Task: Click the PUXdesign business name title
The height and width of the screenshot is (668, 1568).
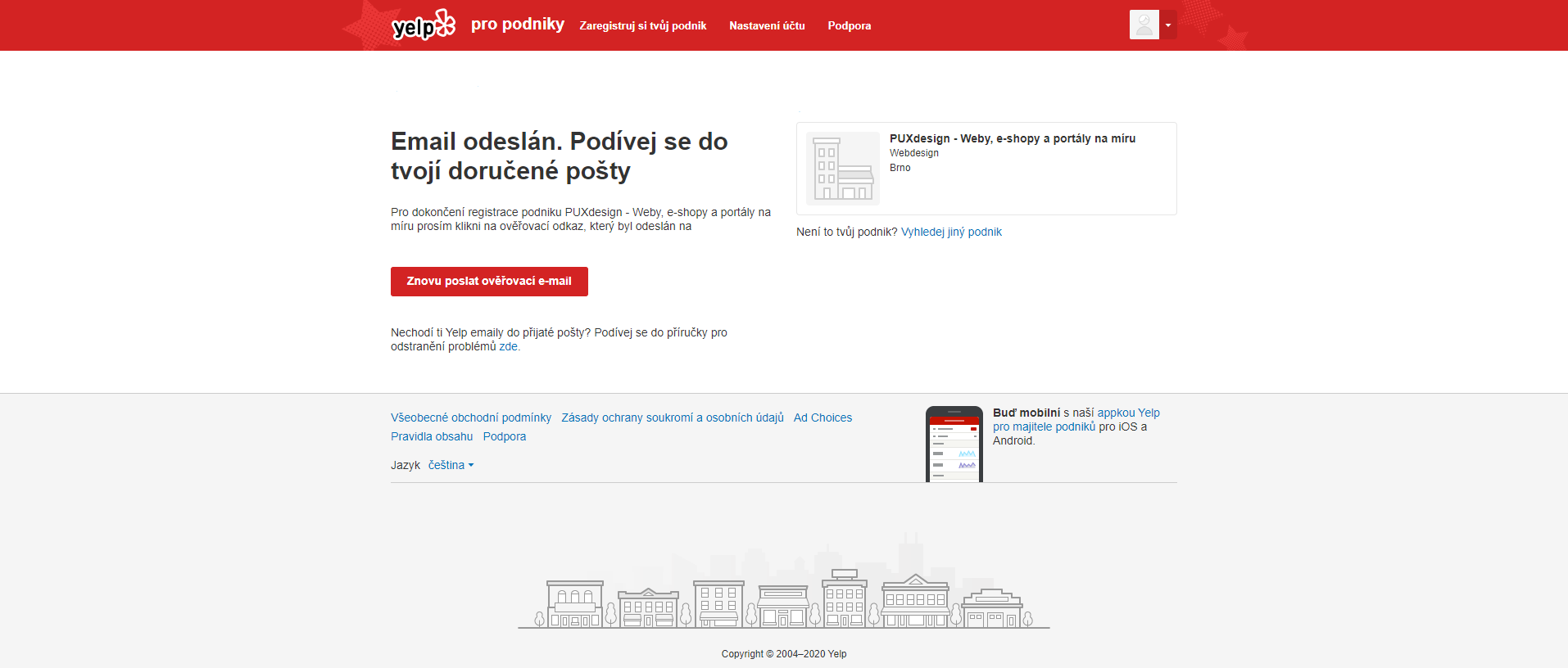Action: click(1012, 139)
